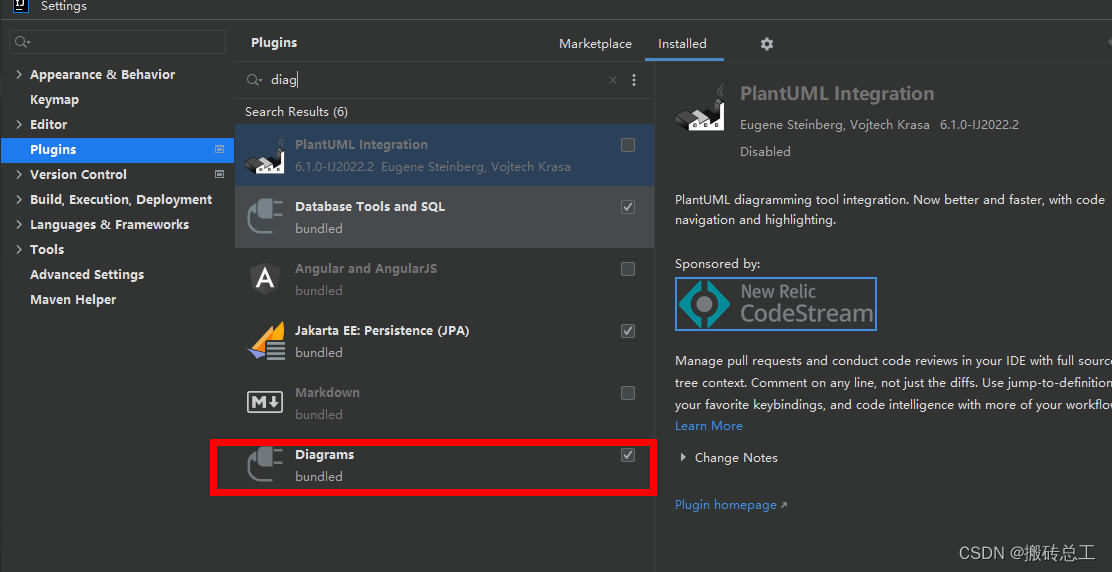Select the PlantUML Integration row title
The image size is (1112, 572).
361,145
